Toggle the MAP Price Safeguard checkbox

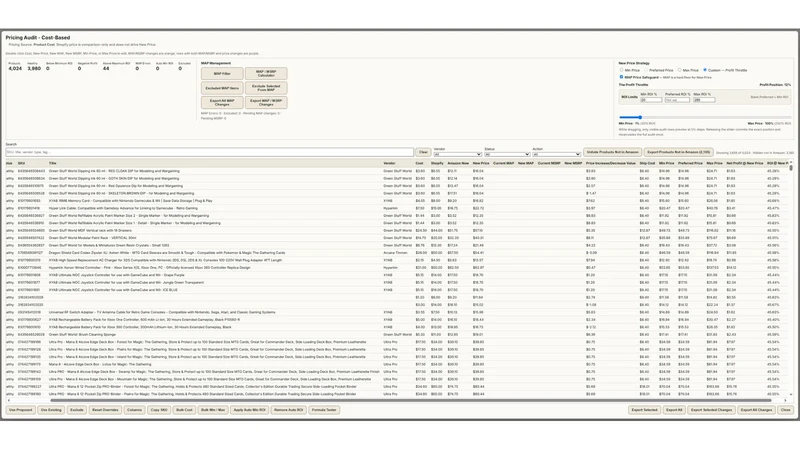point(621,77)
